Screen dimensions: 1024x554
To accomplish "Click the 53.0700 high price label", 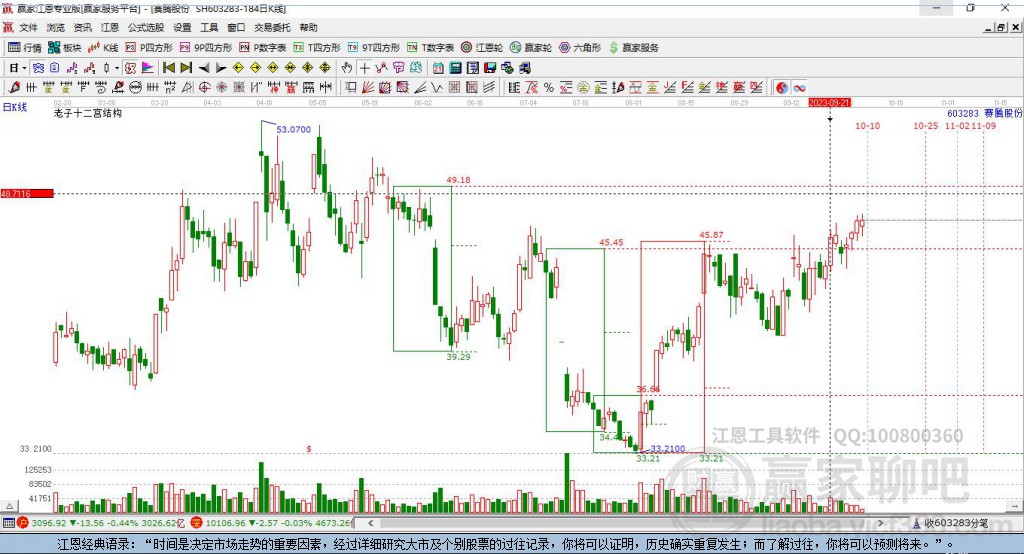I will (x=293, y=129).
